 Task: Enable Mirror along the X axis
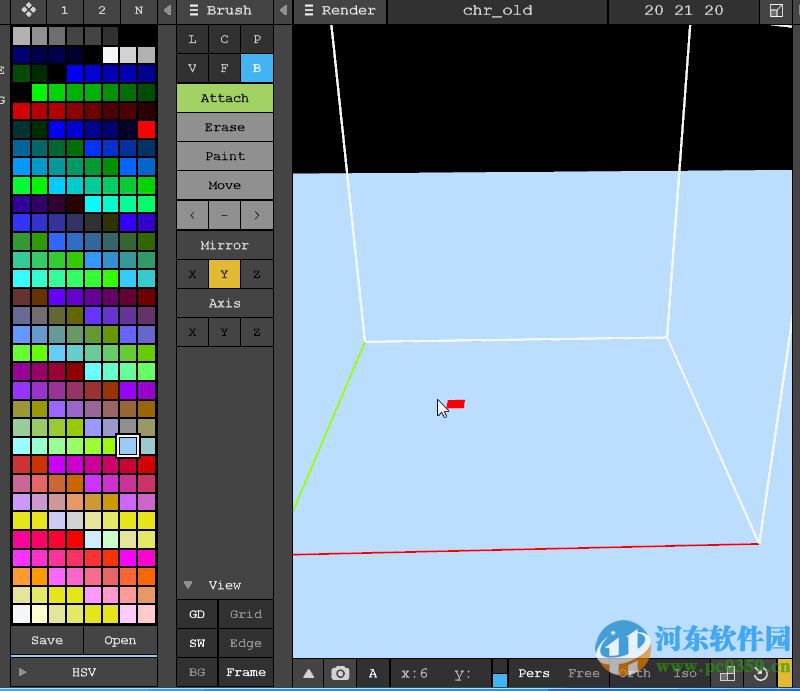192,273
